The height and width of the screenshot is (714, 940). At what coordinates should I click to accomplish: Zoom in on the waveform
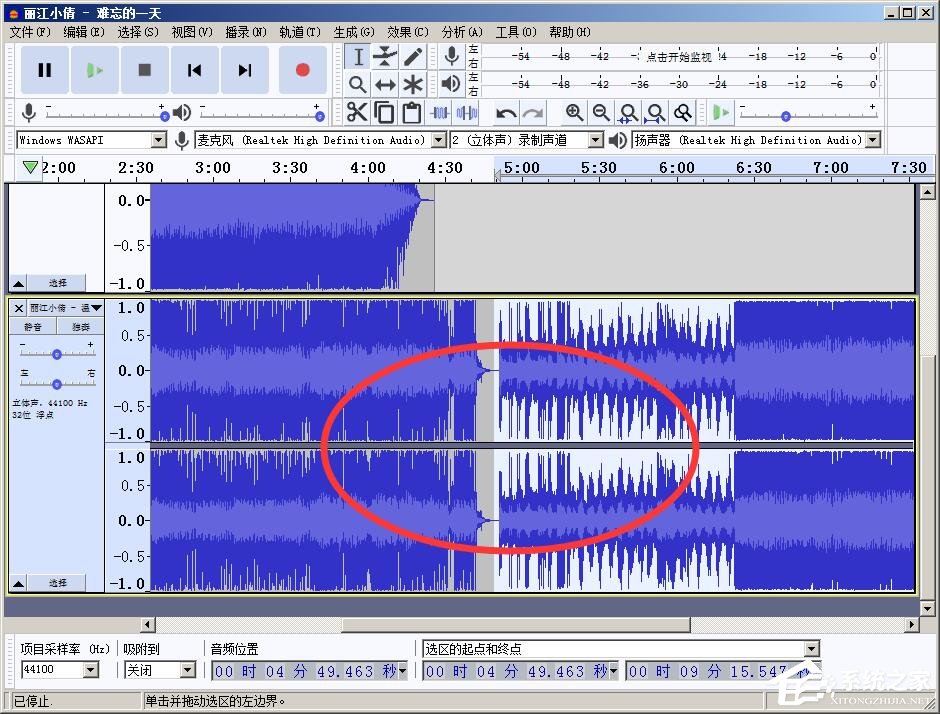click(x=572, y=112)
